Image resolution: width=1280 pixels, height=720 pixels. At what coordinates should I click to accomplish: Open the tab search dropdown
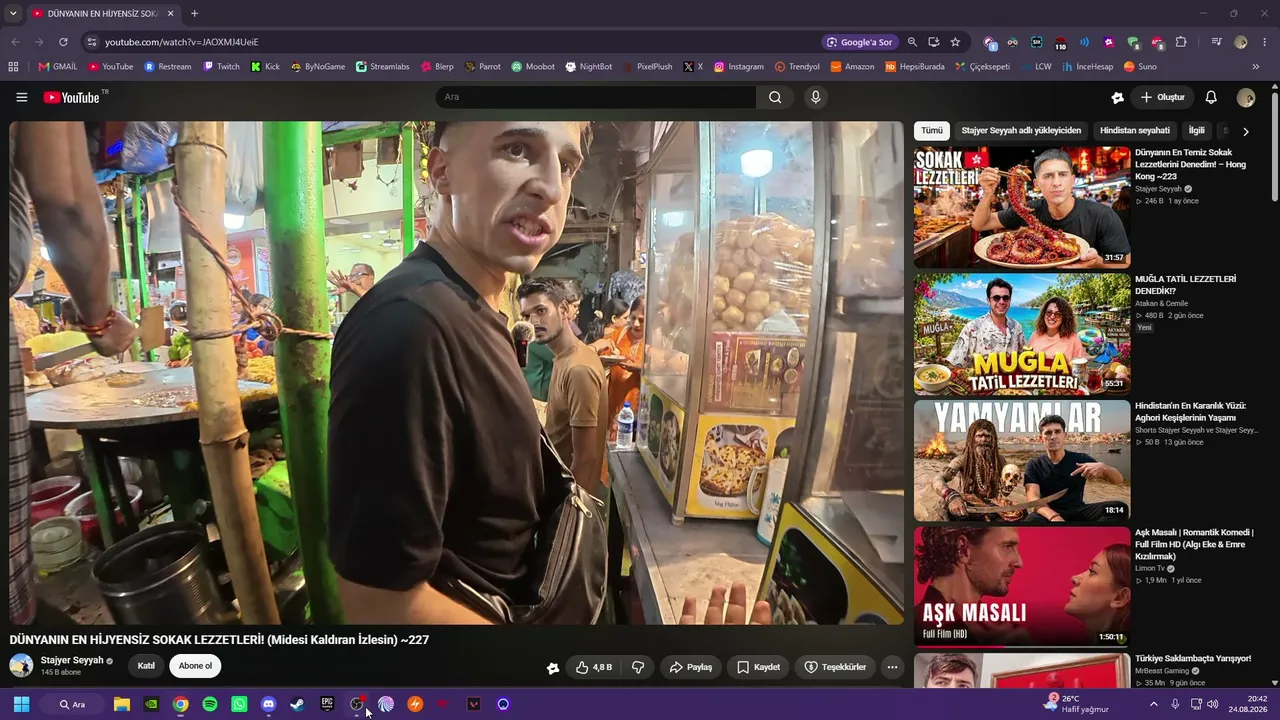click(x=13, y=14)
